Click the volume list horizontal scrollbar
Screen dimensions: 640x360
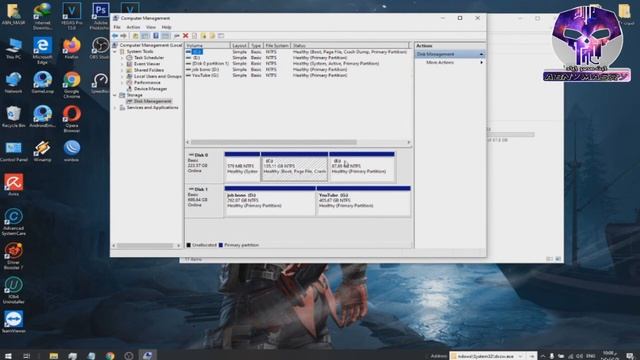(273, 142)
